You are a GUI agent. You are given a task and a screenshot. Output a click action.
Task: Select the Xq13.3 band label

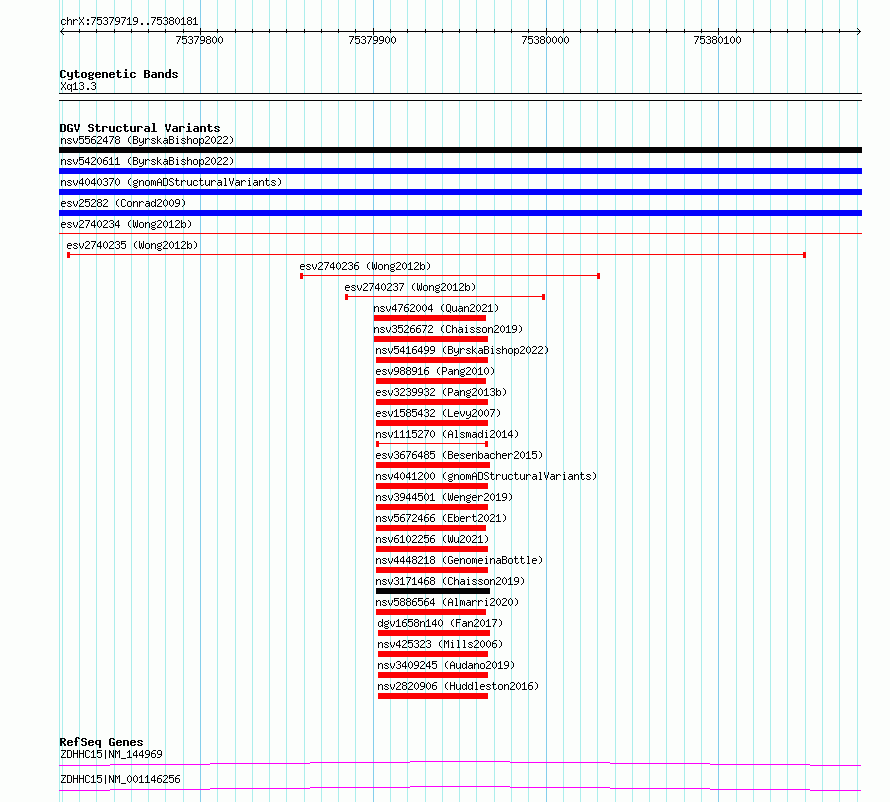coord(78,86)
